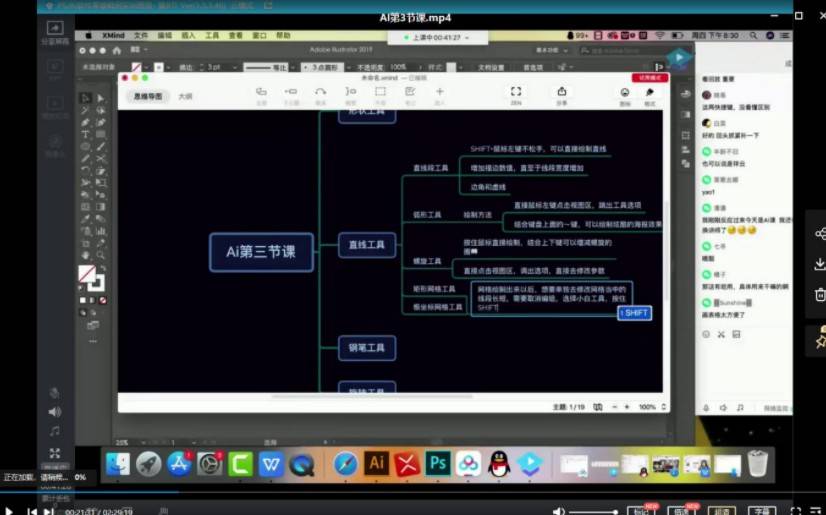The width and height of the screenshot is (826, 515).
Task: Click the emoji icon in chat panel
Action: [706, 334]
